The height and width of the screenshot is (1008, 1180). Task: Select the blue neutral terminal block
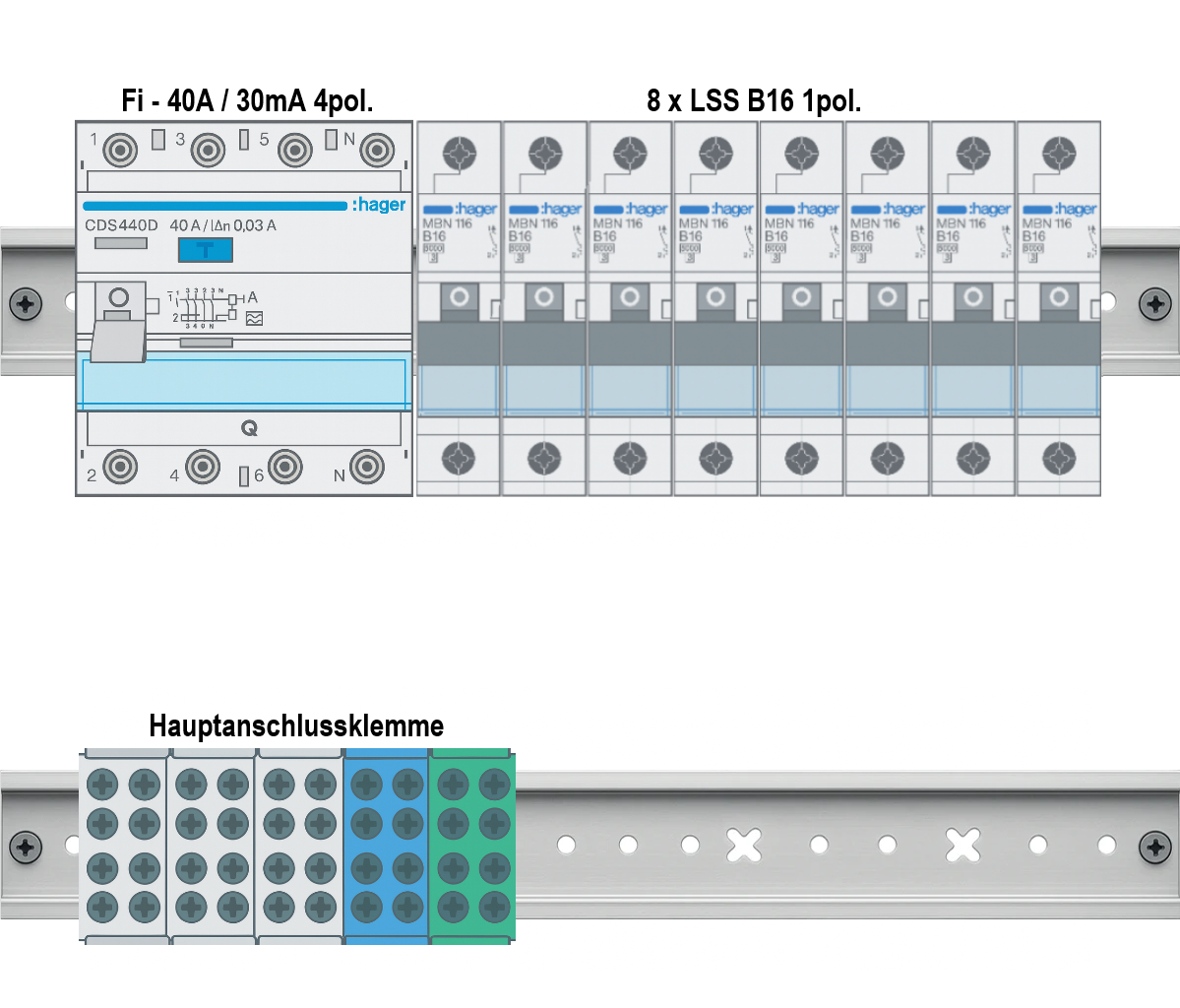pos(387,847)
